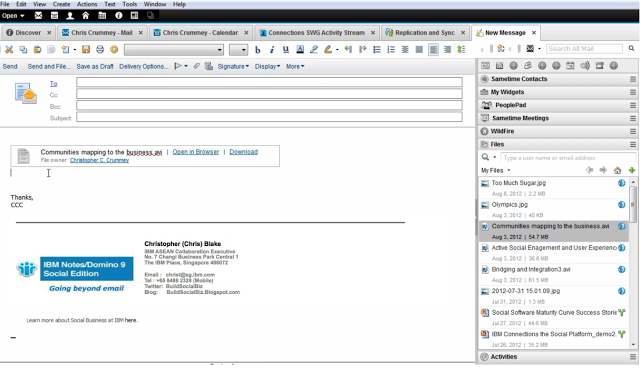Click the highlighter color tool

[x=328, y=49]
